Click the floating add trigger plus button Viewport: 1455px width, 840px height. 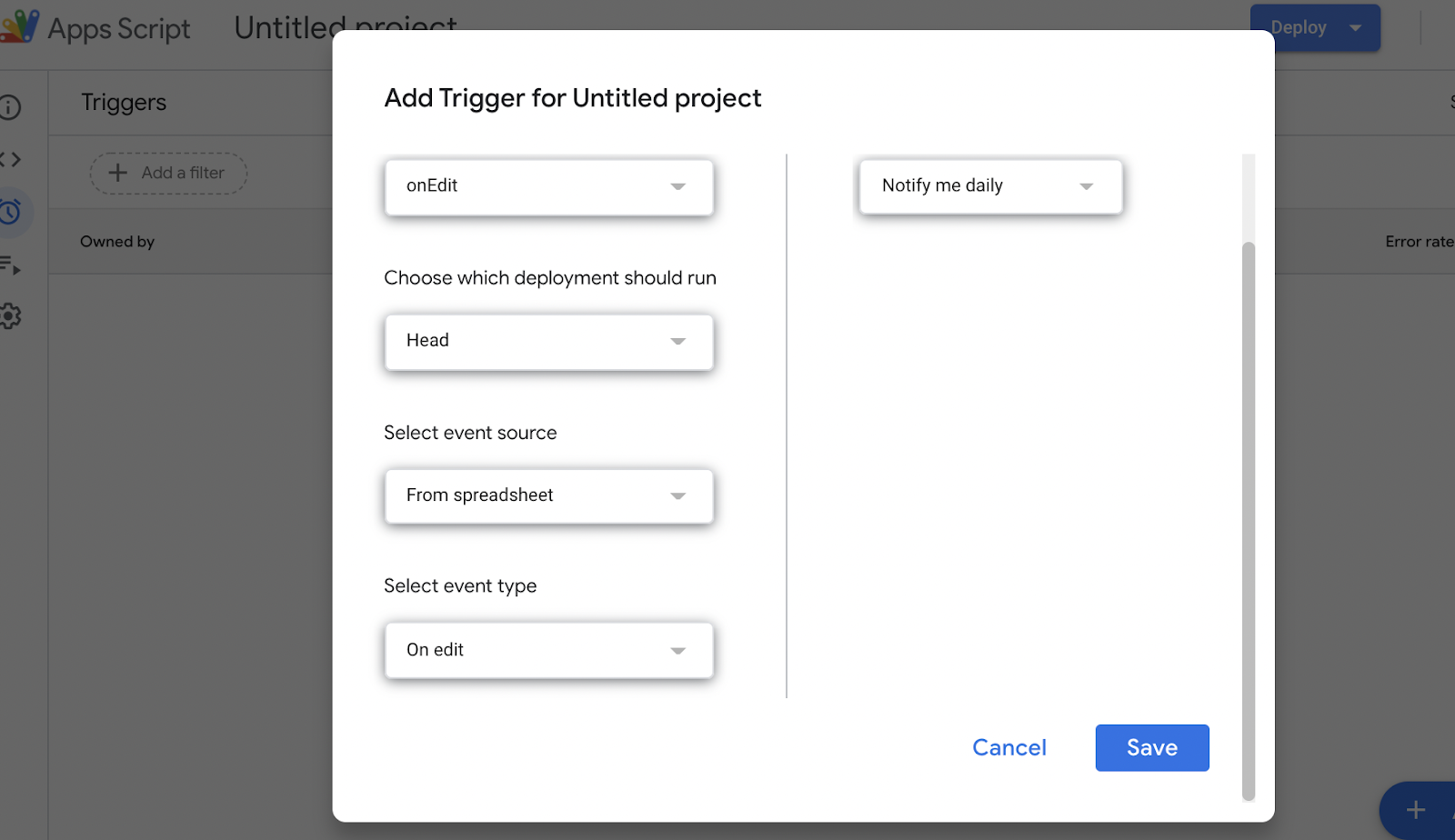1415,808
